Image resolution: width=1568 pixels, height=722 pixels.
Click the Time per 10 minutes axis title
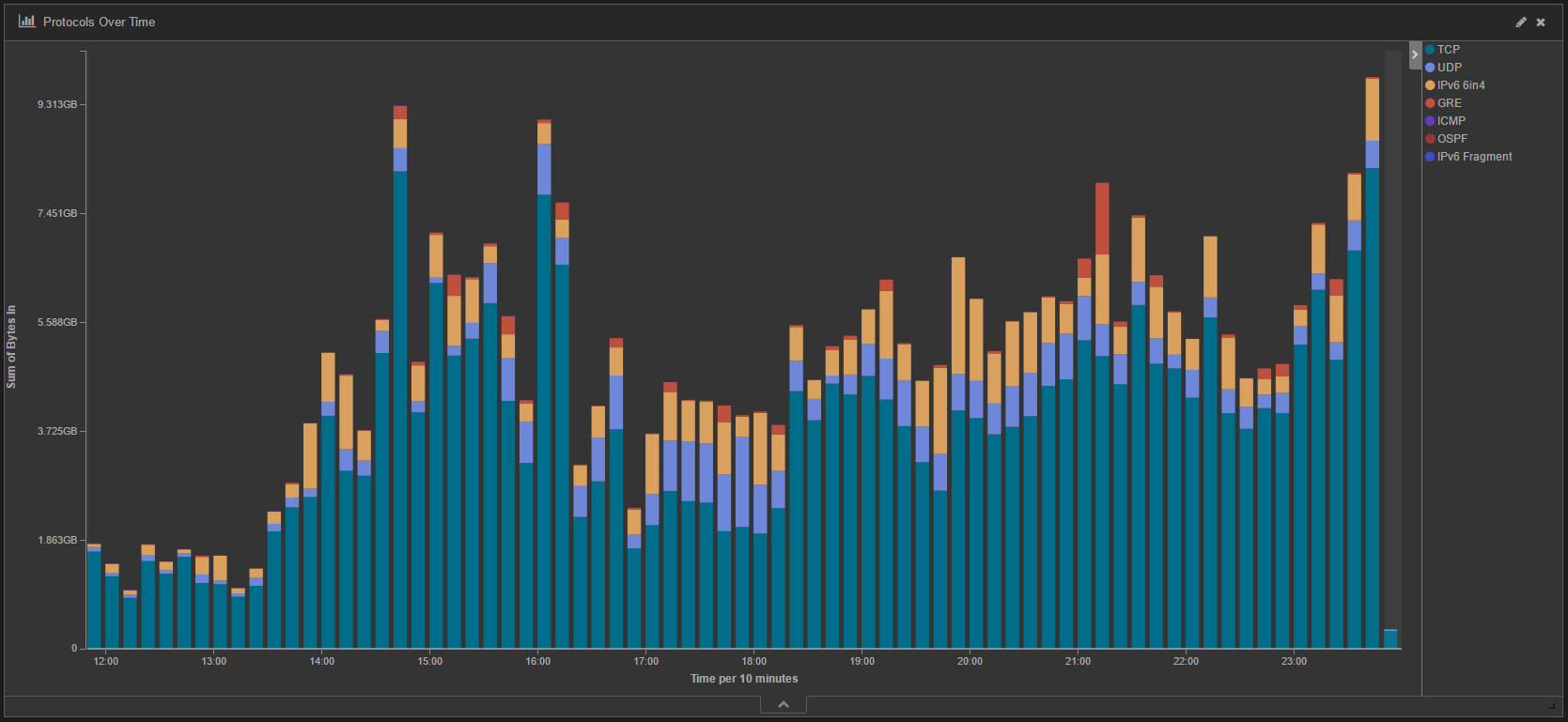[744, 679]
